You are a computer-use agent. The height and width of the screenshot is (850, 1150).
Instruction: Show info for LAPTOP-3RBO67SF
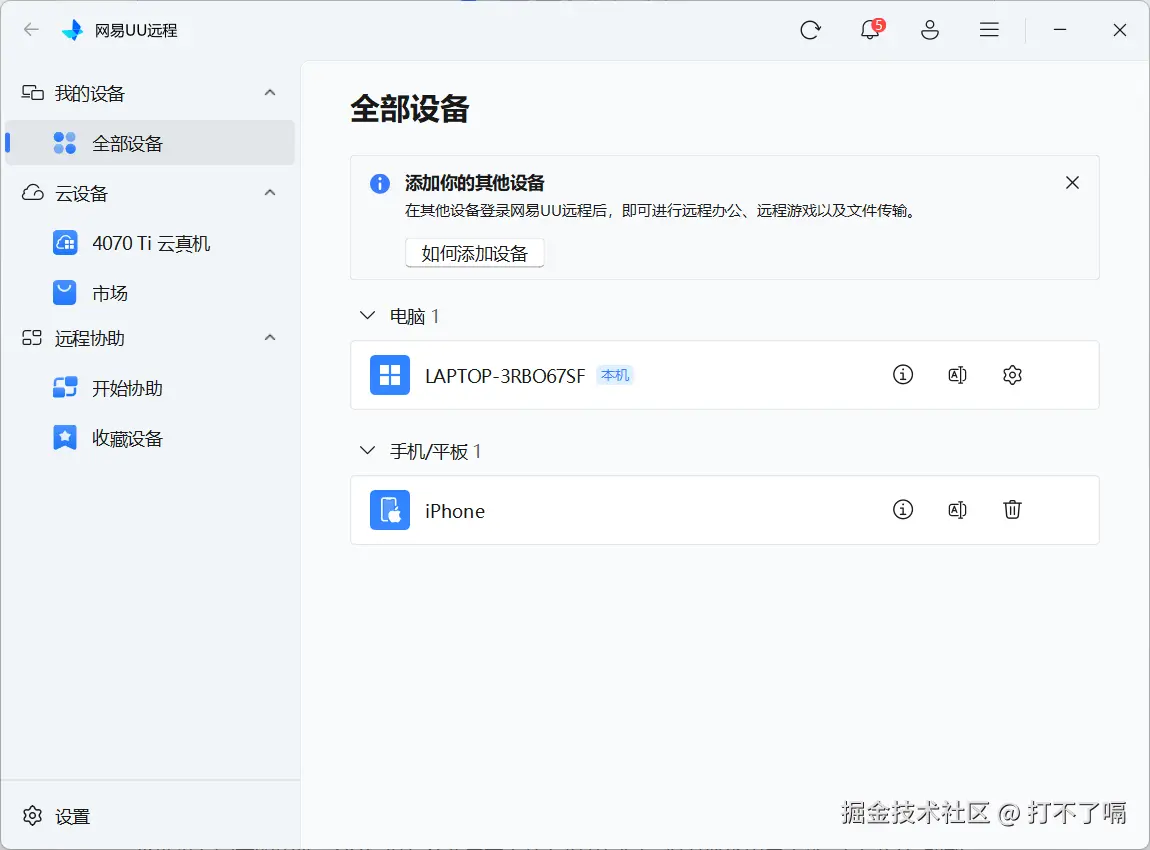point(902,375)
